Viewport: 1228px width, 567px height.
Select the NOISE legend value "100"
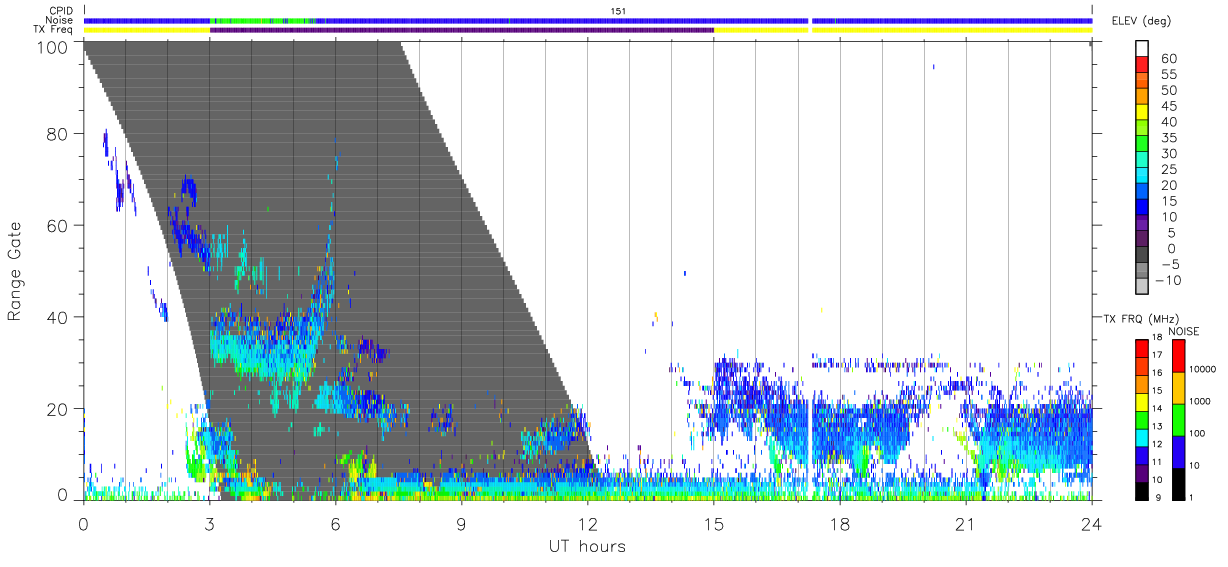[x=1196, y=433]
